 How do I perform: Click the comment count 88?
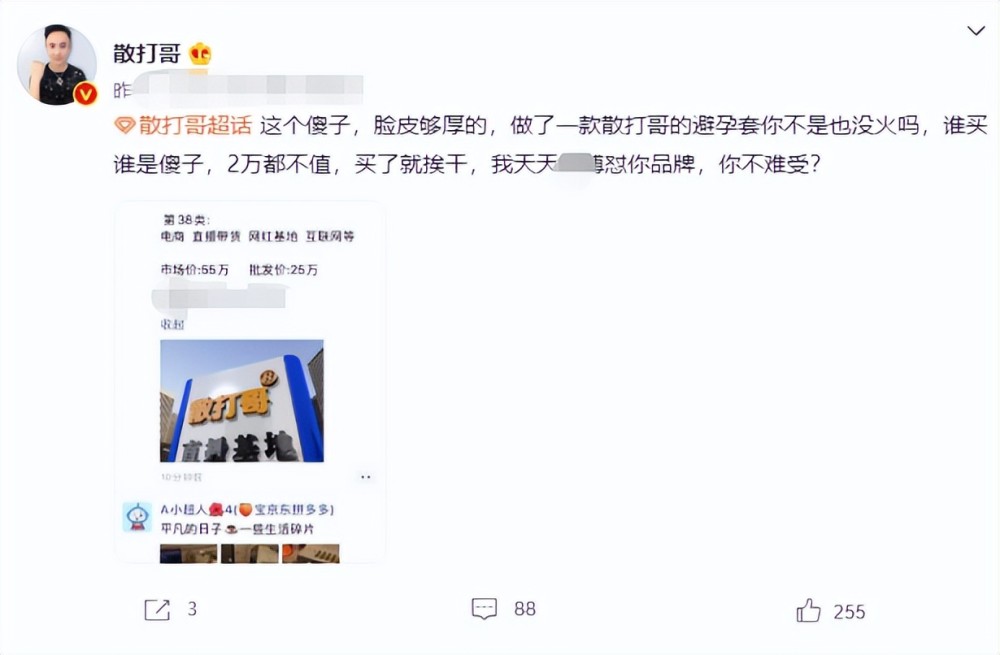pos(525,609)
